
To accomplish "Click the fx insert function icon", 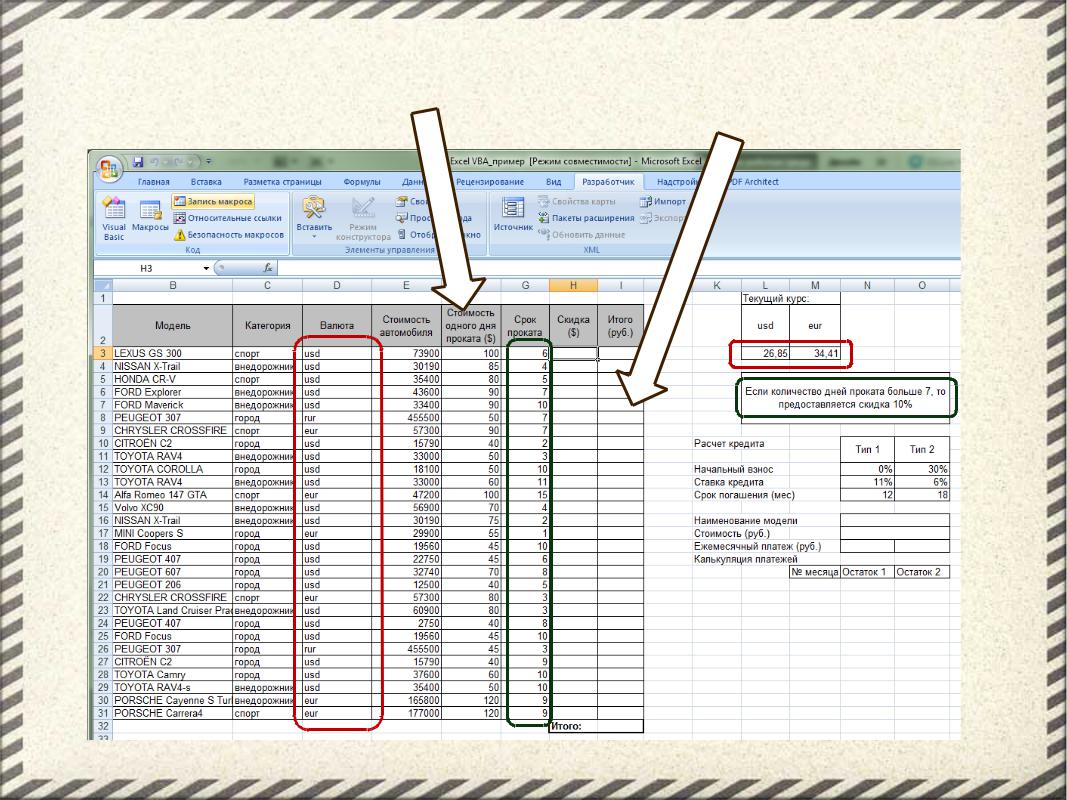I will tap(268, 268).
